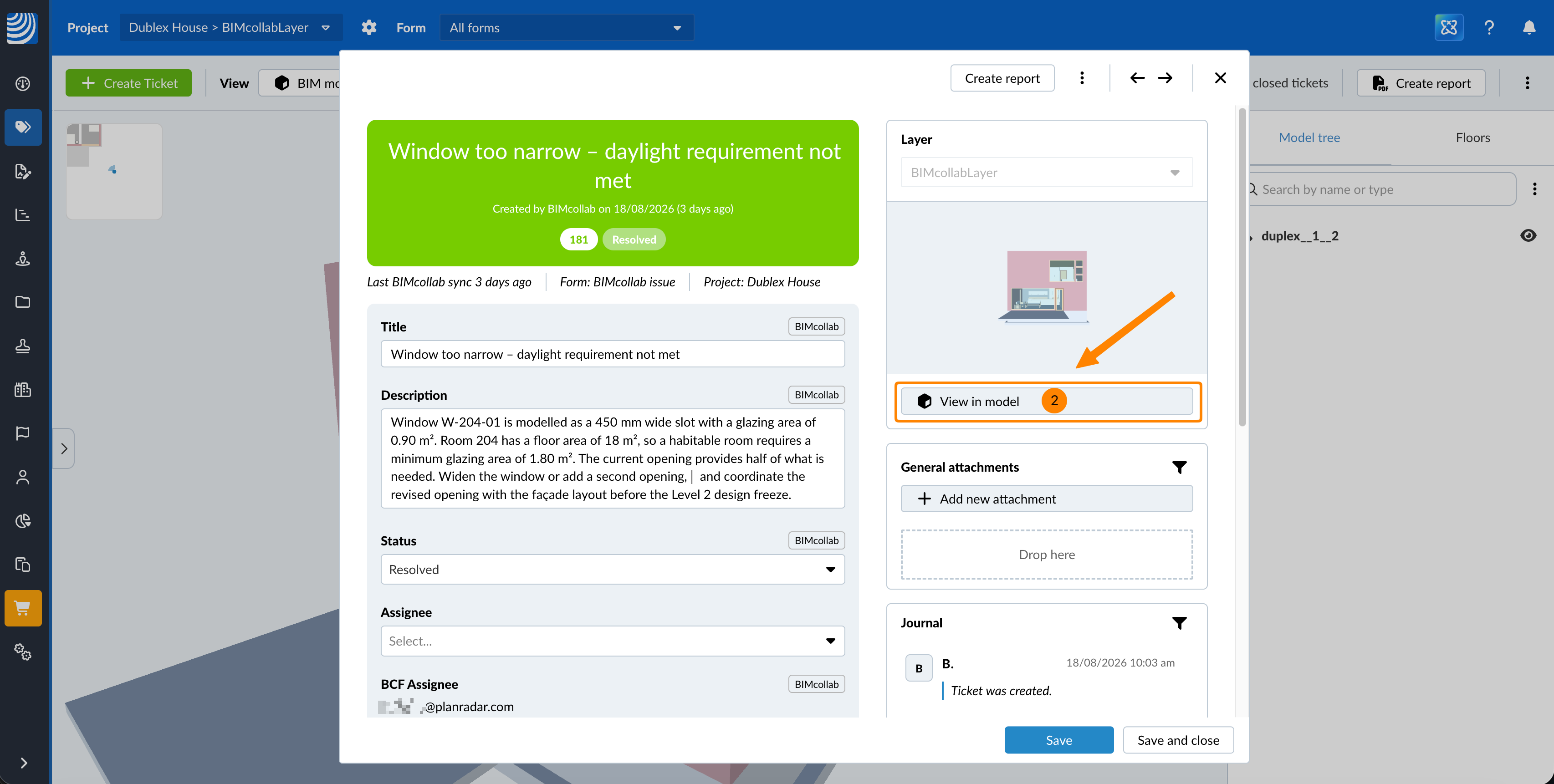Filter the General attachments list
Viewport: 1554px width, 784px height.
[x=1179, y=468]
